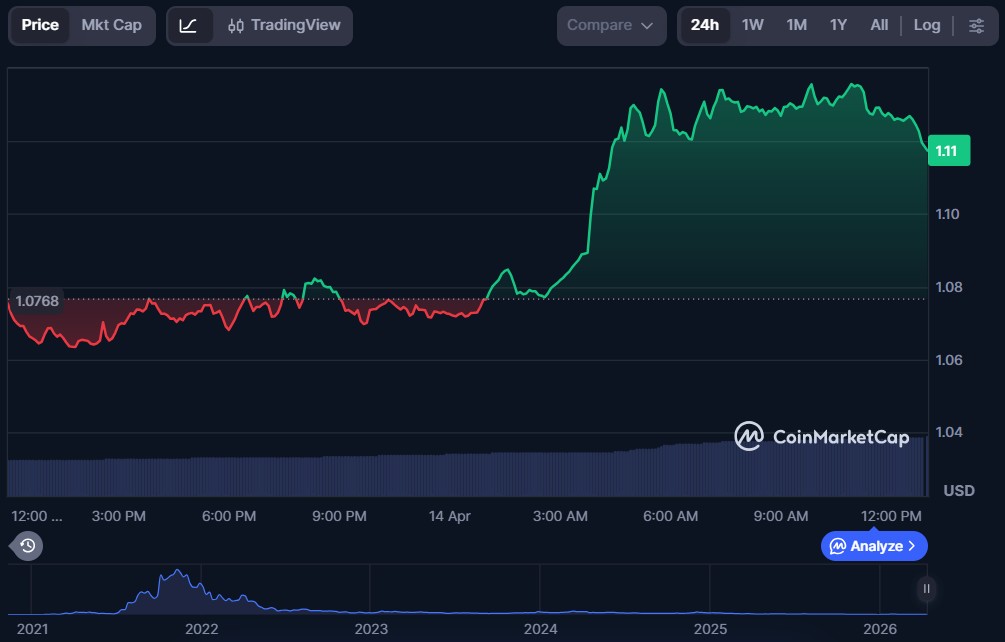The height and width of the screenshot is (642, 1005).
Task: Click the 1.0768 opening price label
Action: [37, 300]
